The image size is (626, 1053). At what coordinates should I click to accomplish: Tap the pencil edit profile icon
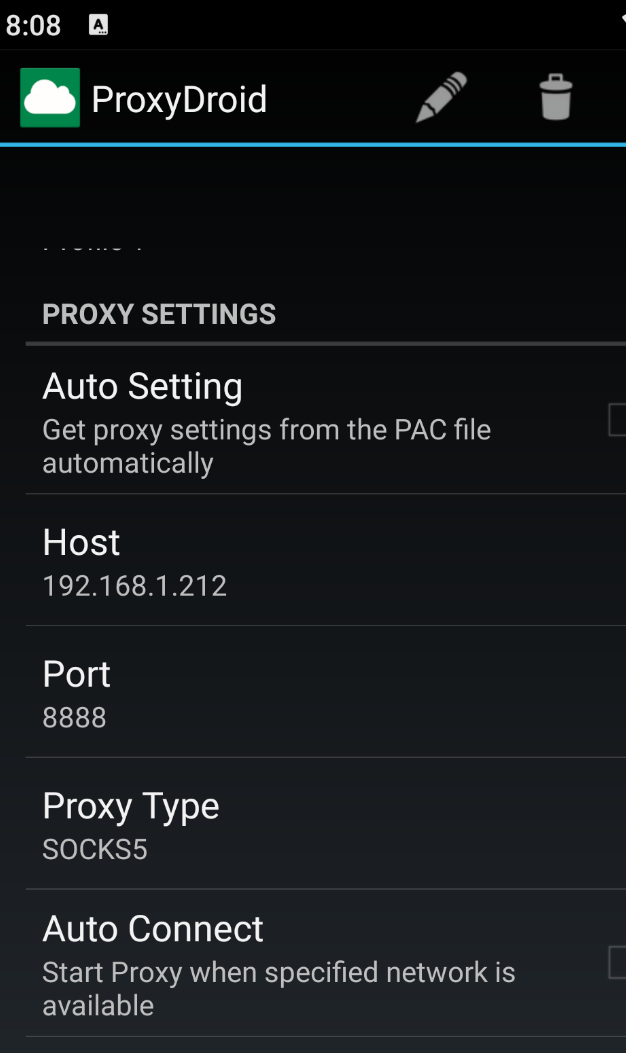pyautogui.click(x=441, y=98)
